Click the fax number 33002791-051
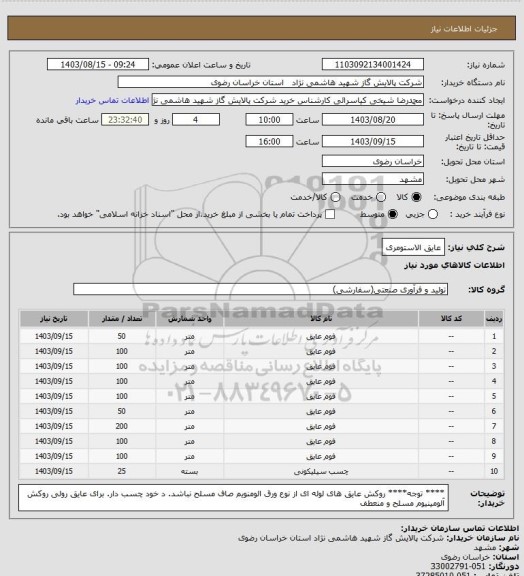This screenshot has width=524, height=576. pyautogui.click(x=458, y=566)
